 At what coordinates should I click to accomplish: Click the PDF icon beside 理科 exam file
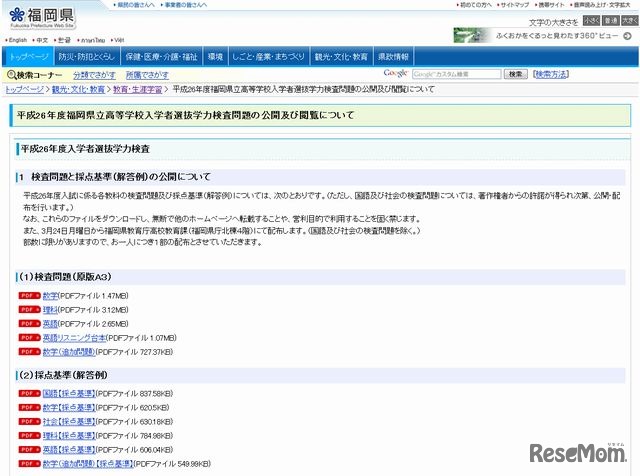click(x=29, y=309)
